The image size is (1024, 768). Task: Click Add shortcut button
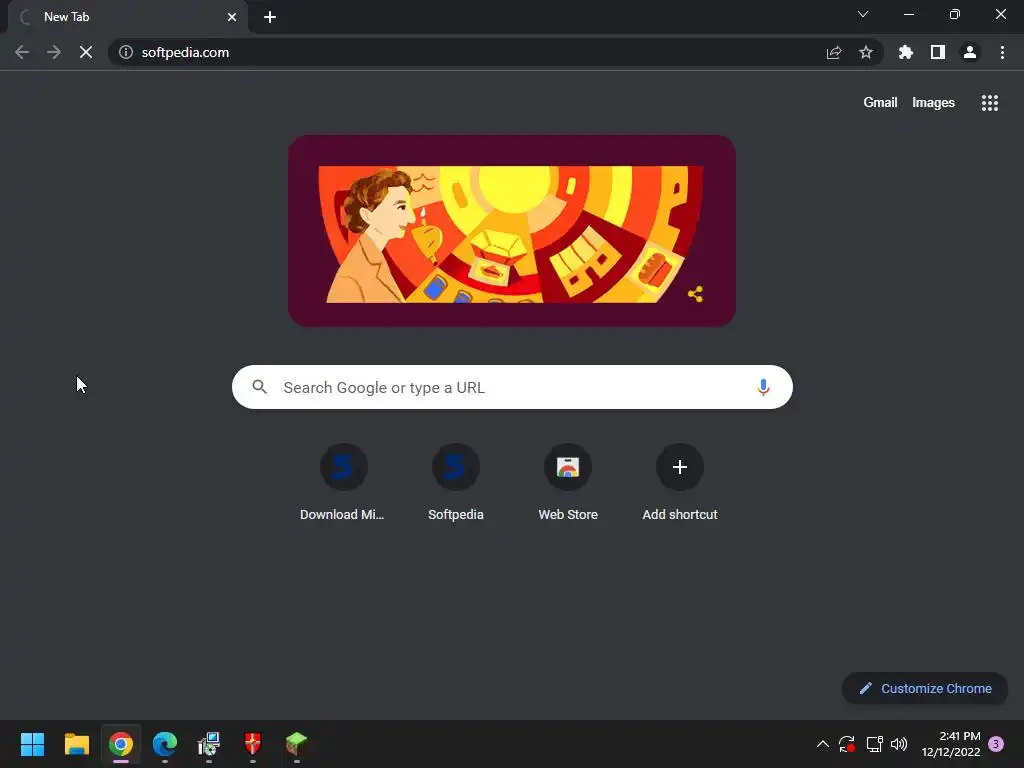click(680, 482)
